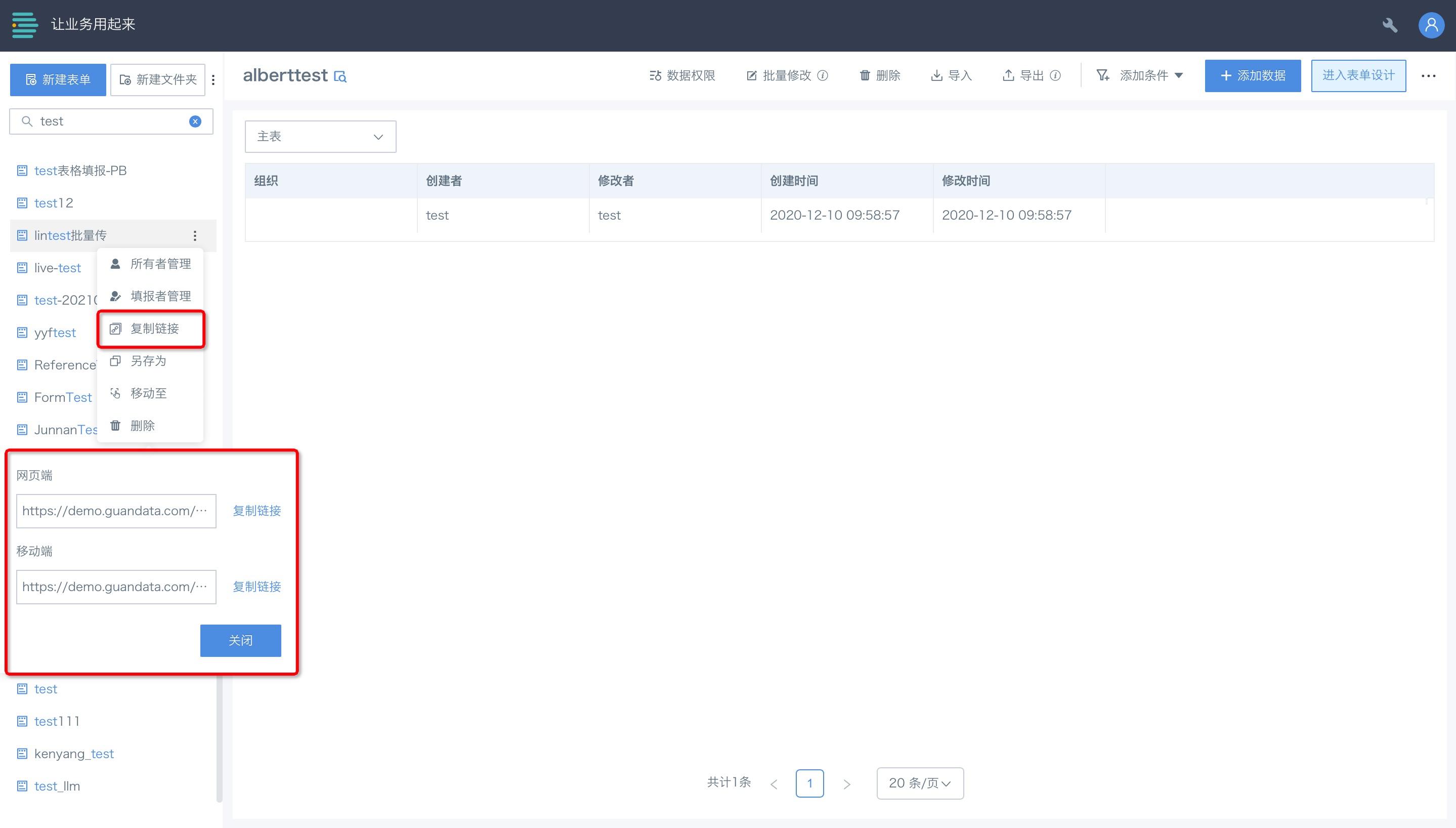The width and height of the screenshot is (1456, 828).
Task: Click form icon beside kenyang_test
Action: pyautogui.click(x=22, y=754)
